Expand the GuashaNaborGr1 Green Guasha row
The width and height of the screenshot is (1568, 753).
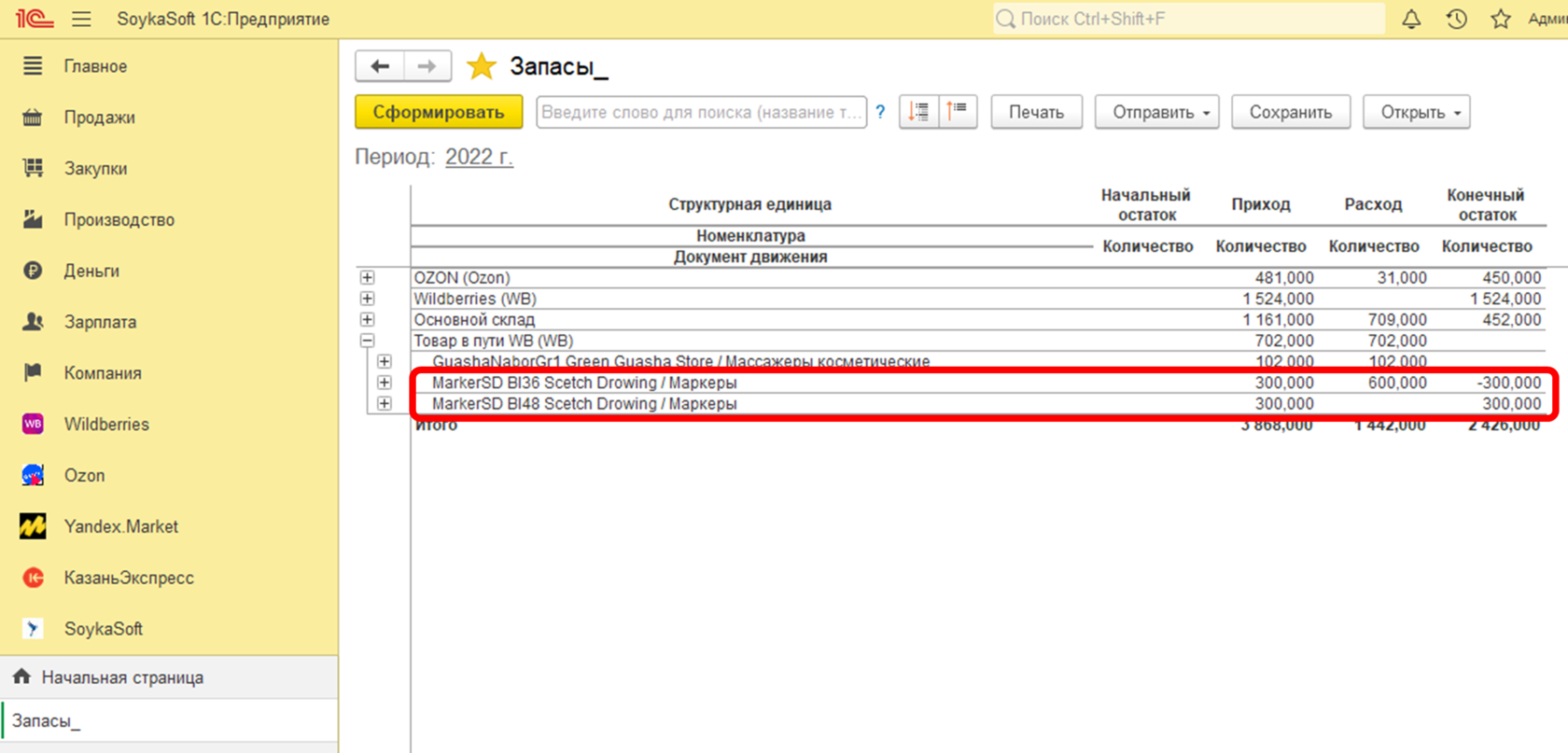coord(385,362)
